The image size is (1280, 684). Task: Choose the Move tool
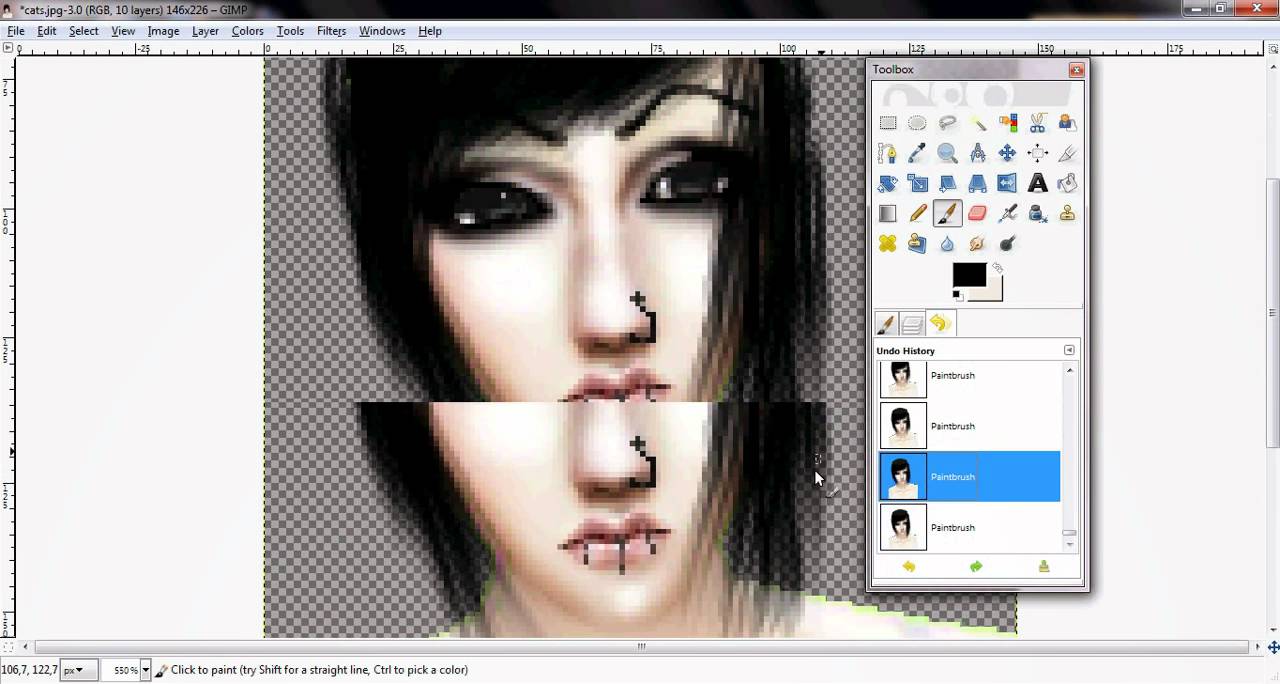[x=1007, y=153]
